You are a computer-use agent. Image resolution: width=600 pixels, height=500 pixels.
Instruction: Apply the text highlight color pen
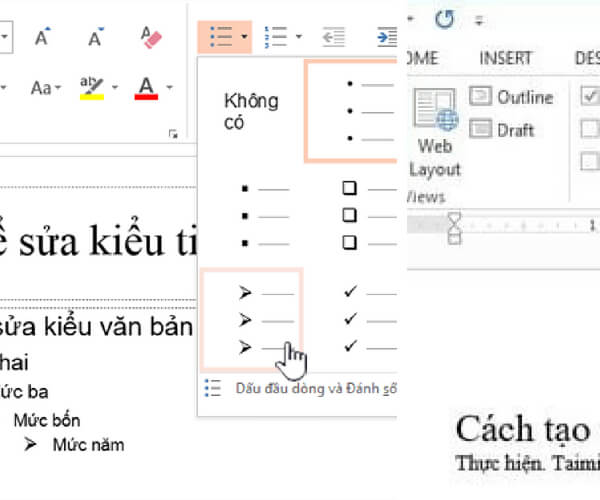point(92,88)
